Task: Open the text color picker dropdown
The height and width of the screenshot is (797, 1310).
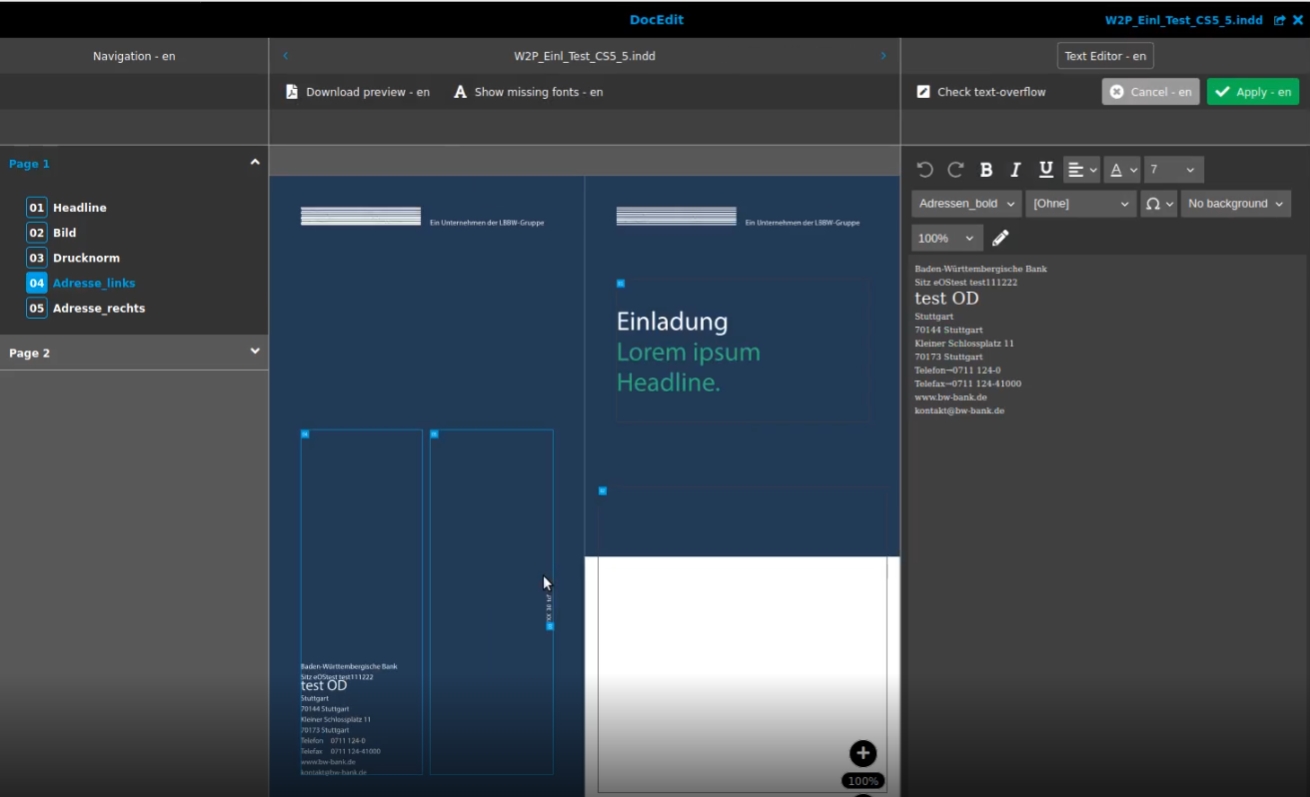Action: [x=1122, y=170]
